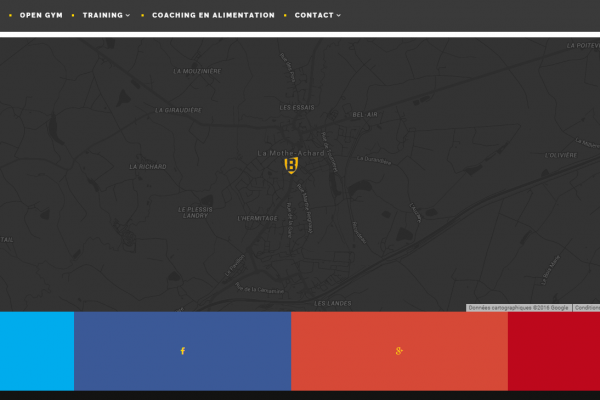Click the Google map data attribution
The width and height of the screenshot is (600, 400).
tap(519, 308)
